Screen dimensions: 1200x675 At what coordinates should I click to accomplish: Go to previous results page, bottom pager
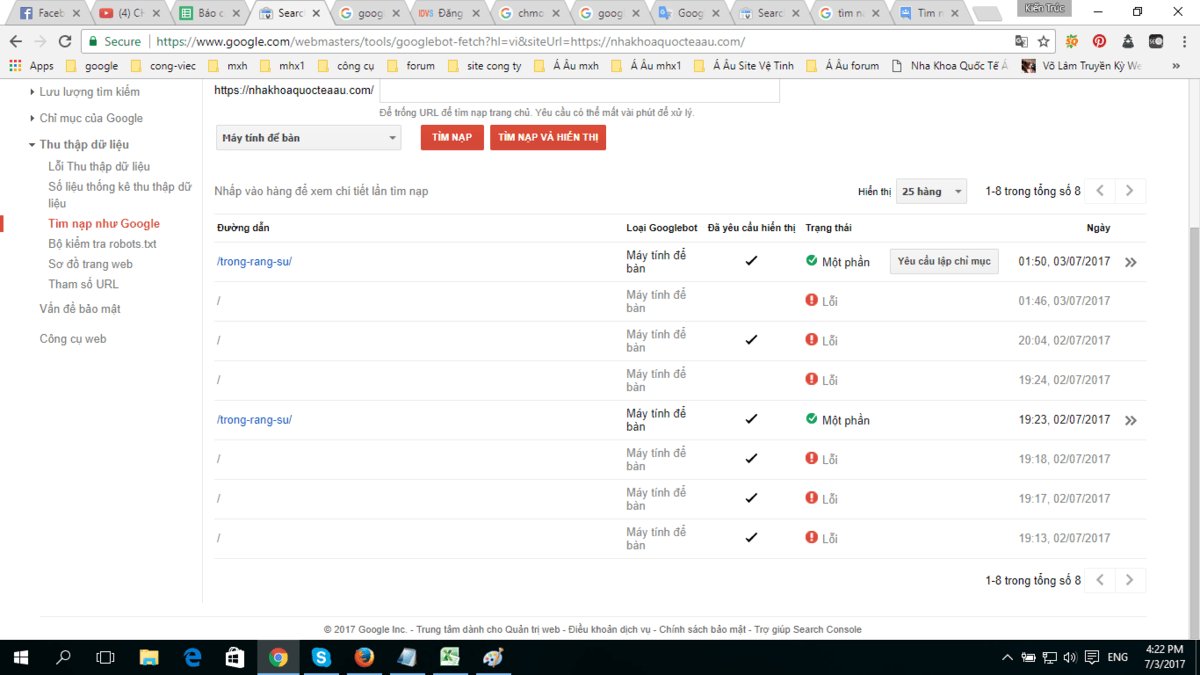(x=1100, y=580)
